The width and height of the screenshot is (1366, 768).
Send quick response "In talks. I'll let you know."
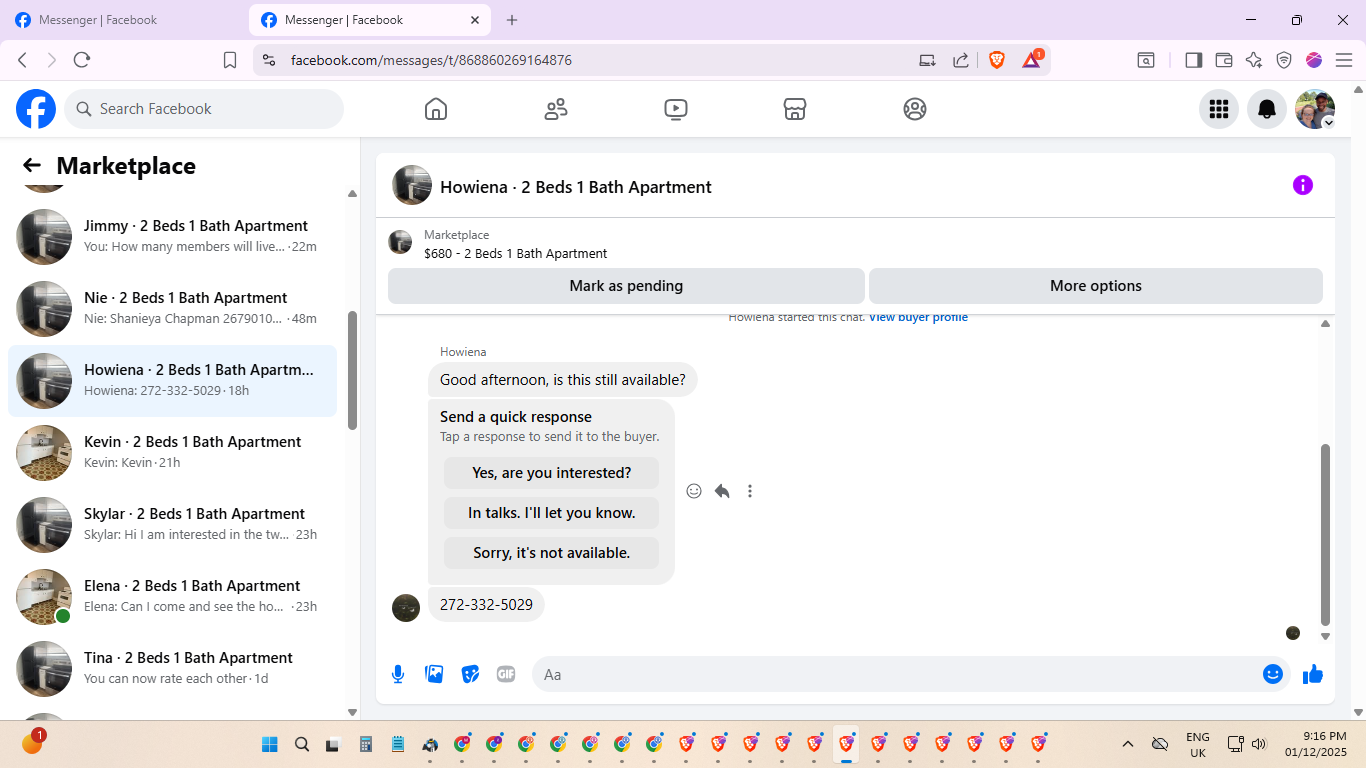[552, 513]
